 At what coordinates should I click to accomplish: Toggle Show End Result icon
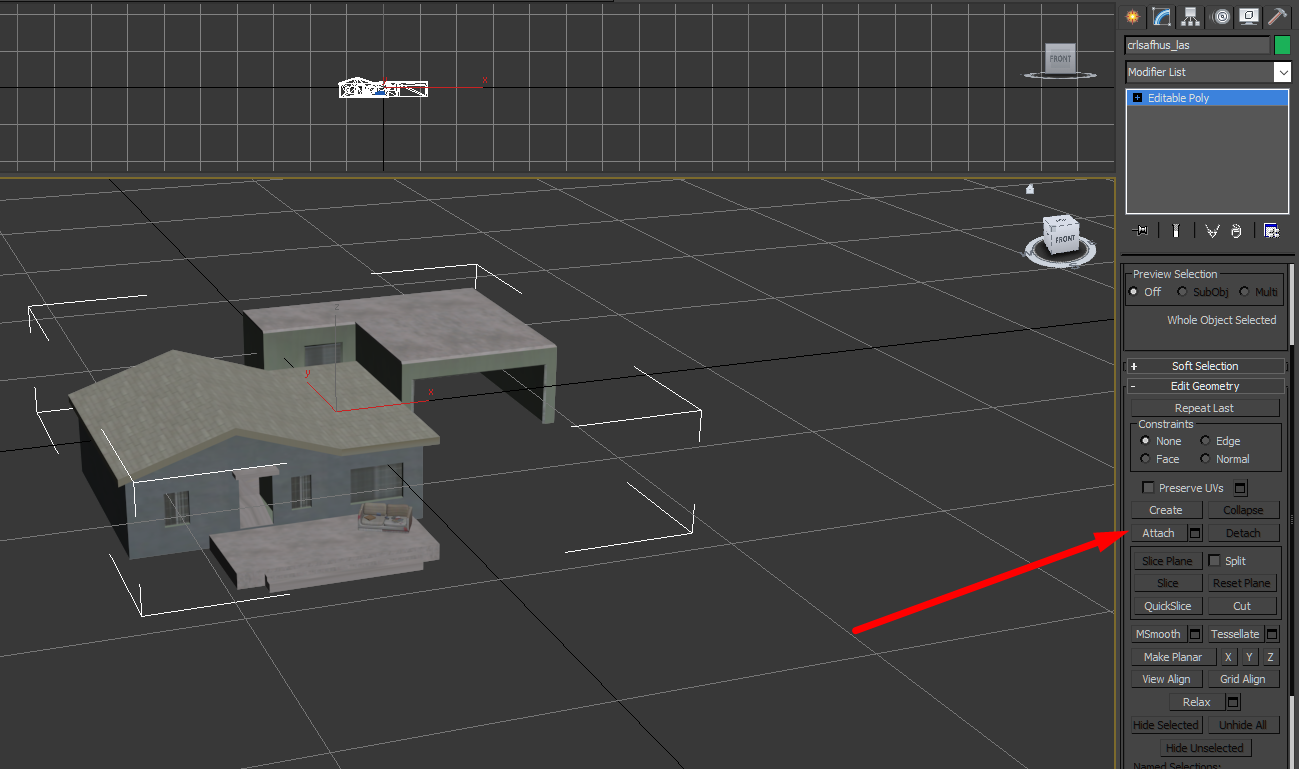tap(1177, 231)
